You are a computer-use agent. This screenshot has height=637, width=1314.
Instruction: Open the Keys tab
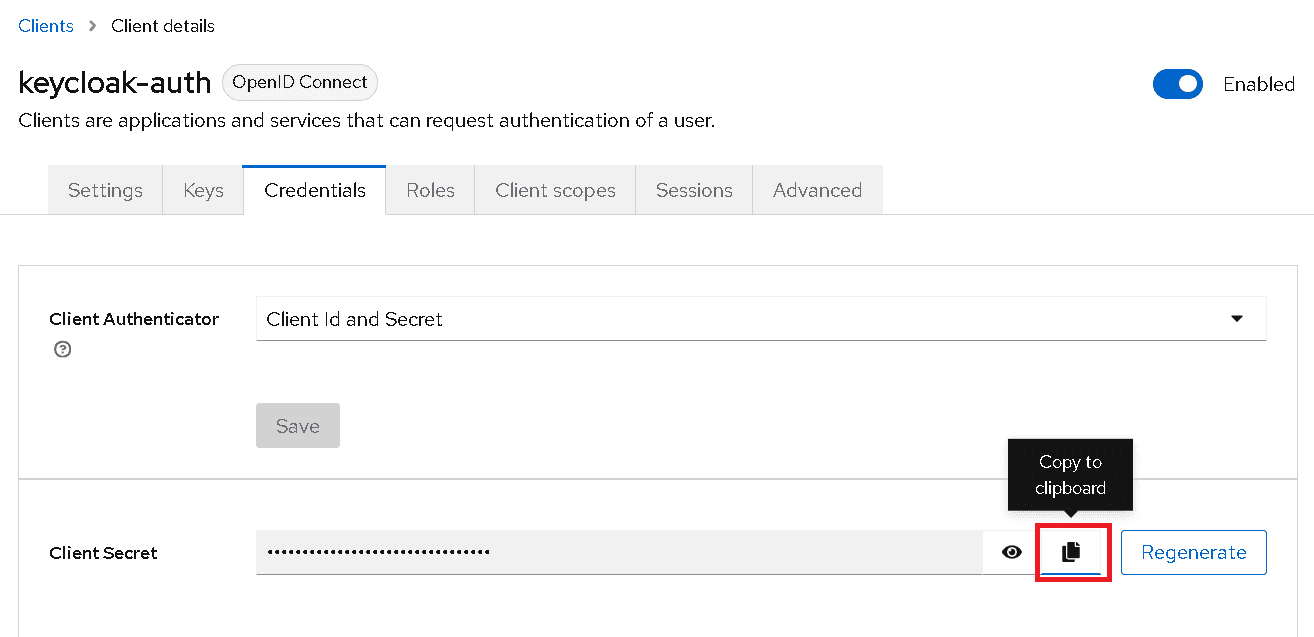point(203,190)
